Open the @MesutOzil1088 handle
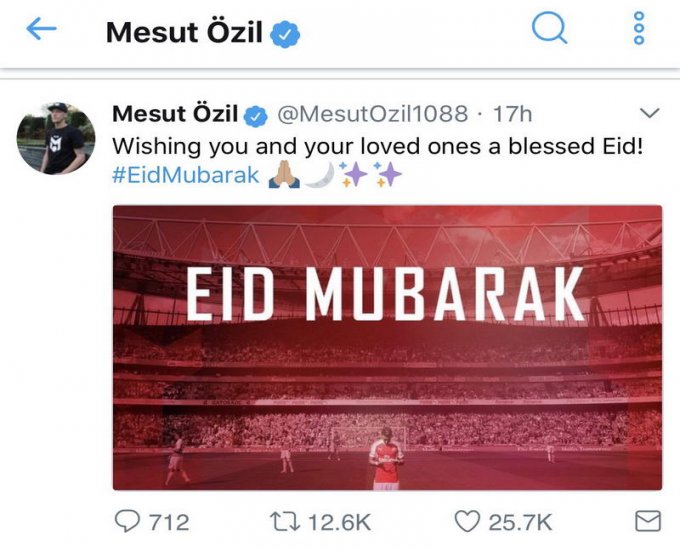 373,114
